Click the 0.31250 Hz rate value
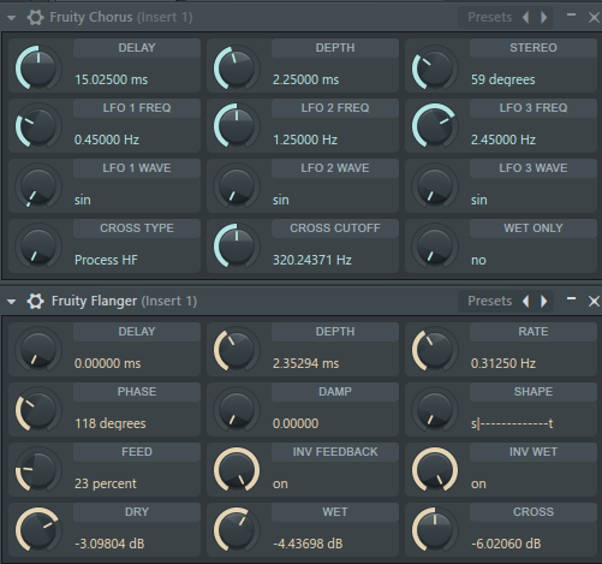This screenshot has width=602, height=564. click(503, 363)
